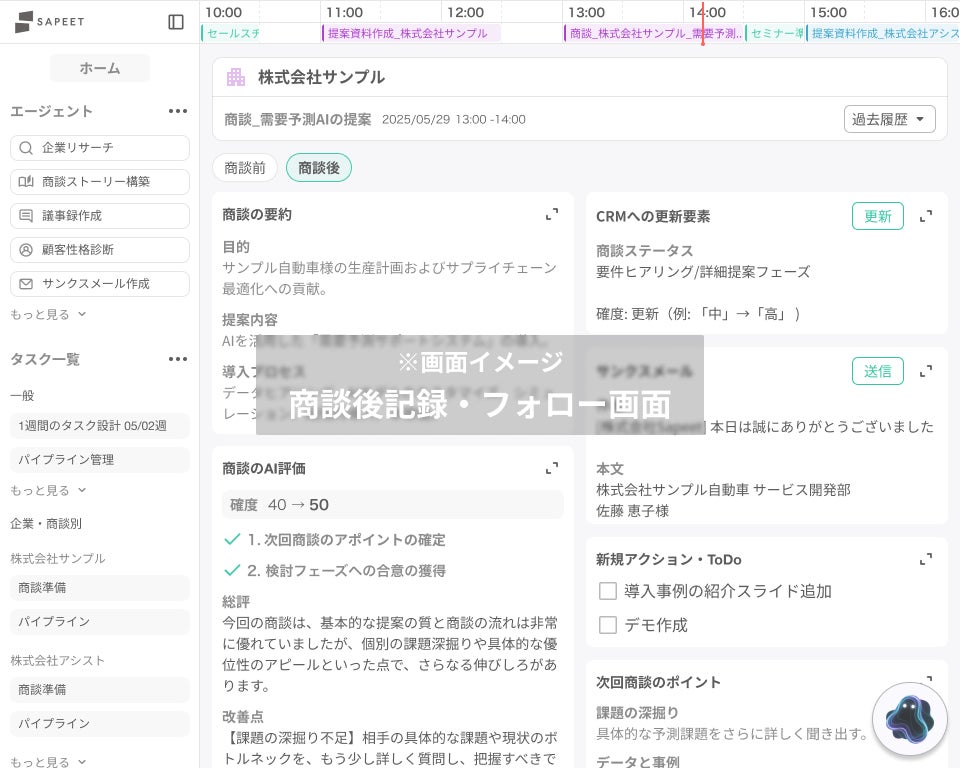Select the 提案資料作成_株式会社アシス event

[883, 33]
